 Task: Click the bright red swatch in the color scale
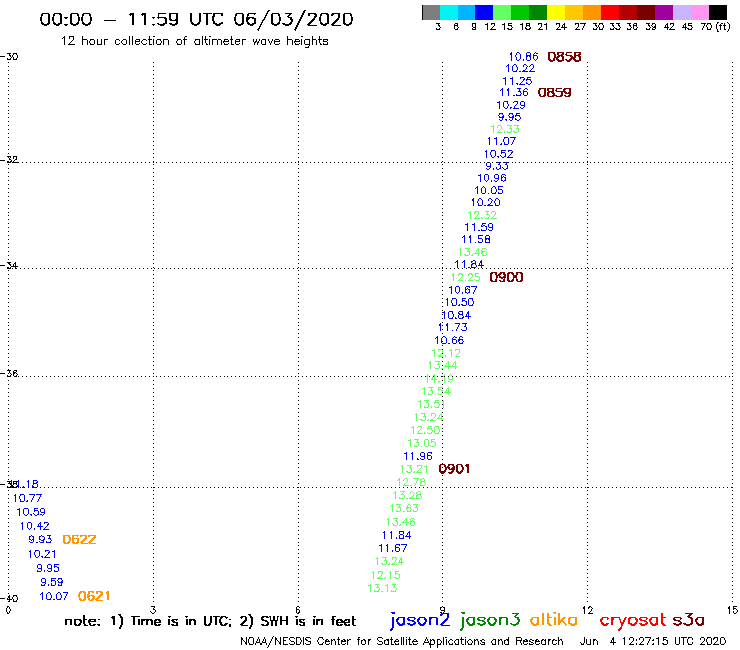click(x=610, y=12)
